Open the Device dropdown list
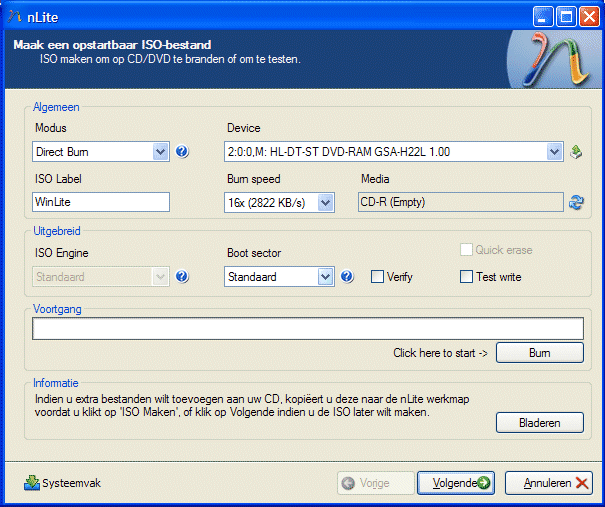Viewport: 605px width, 507px height. coord(394,152)
